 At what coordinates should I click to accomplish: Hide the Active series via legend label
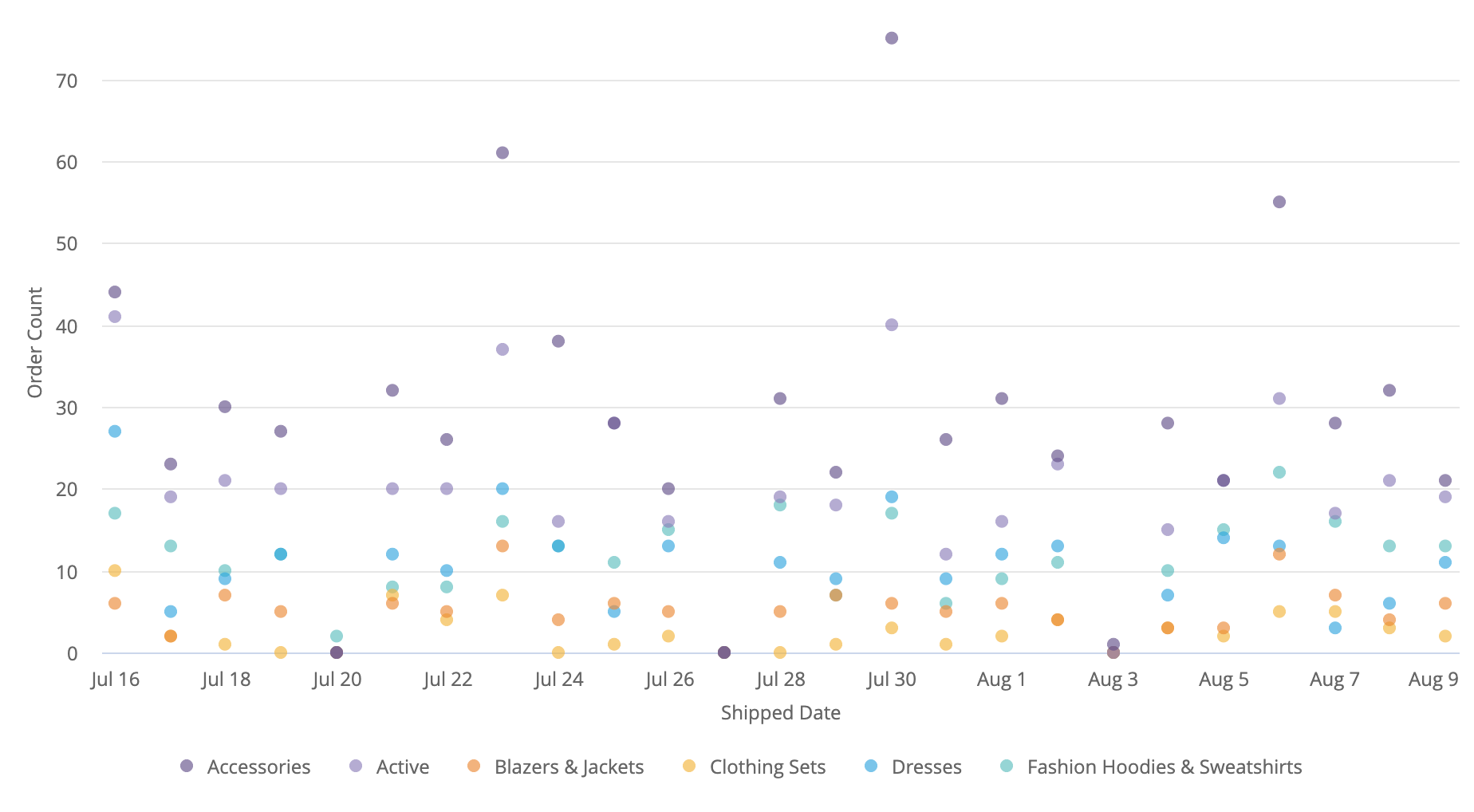pos(402,767)
